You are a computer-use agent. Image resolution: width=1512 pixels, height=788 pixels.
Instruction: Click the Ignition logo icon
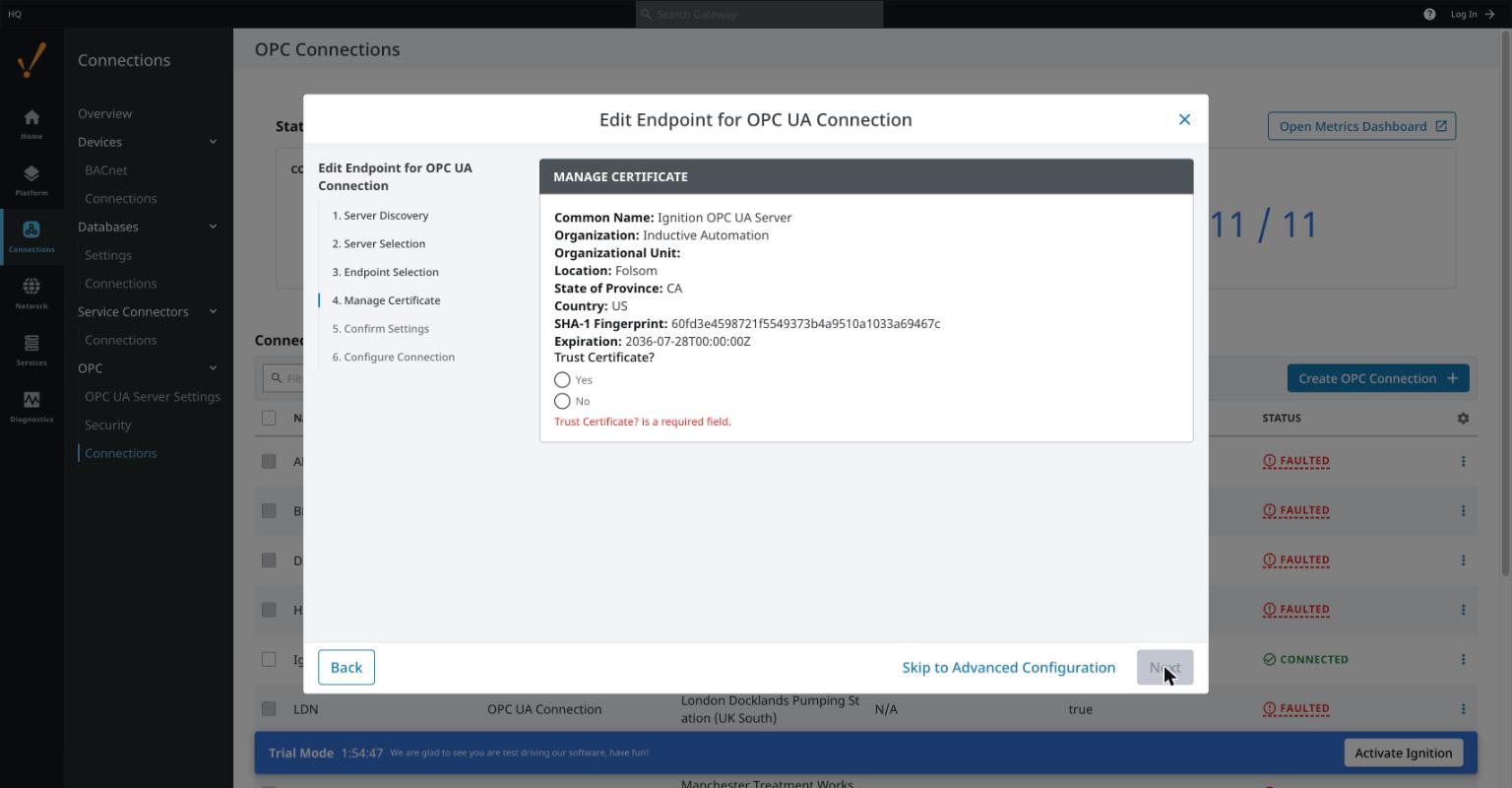(x=31, y=60)
